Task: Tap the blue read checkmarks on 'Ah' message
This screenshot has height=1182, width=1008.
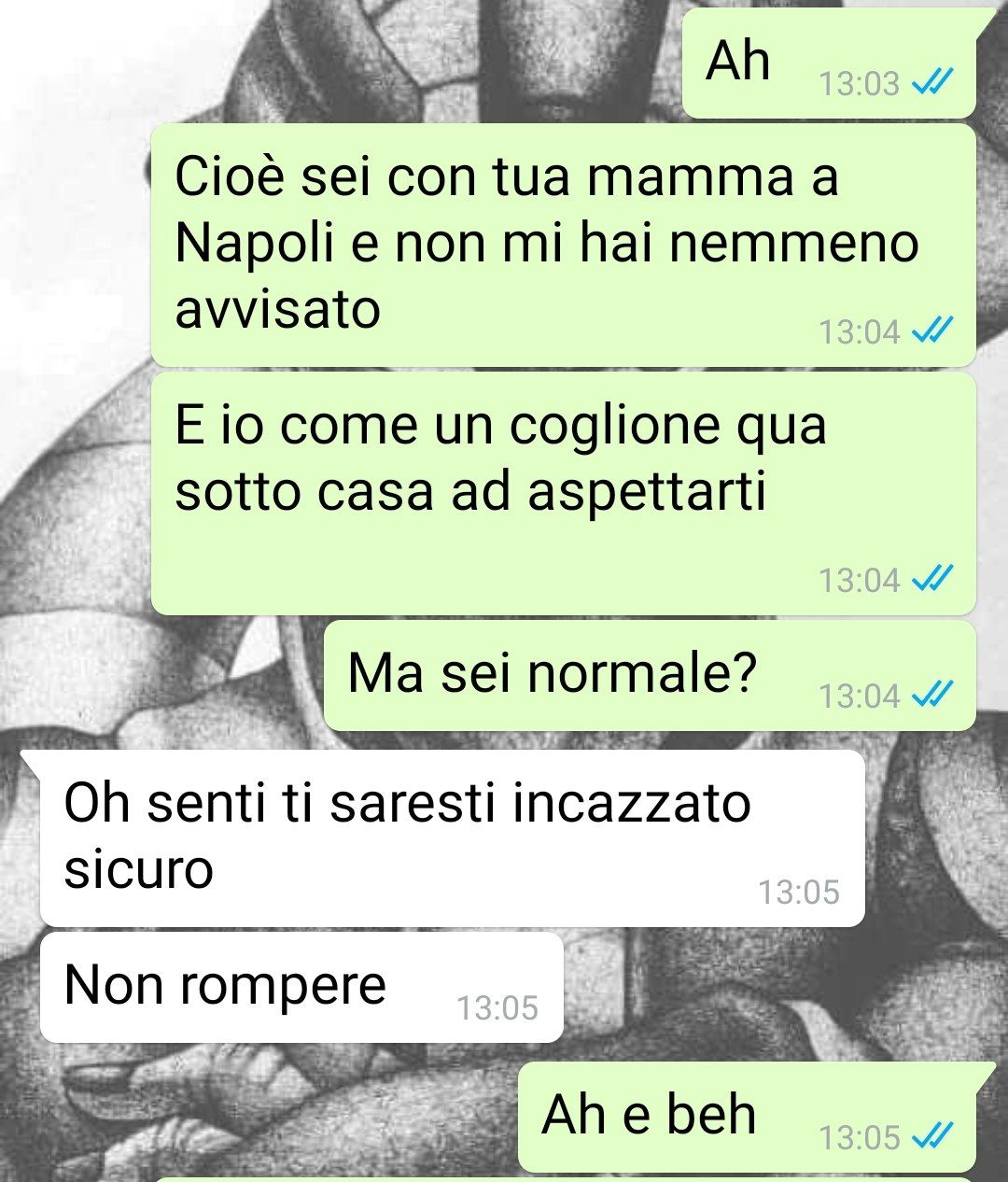Action: point(931,85)
